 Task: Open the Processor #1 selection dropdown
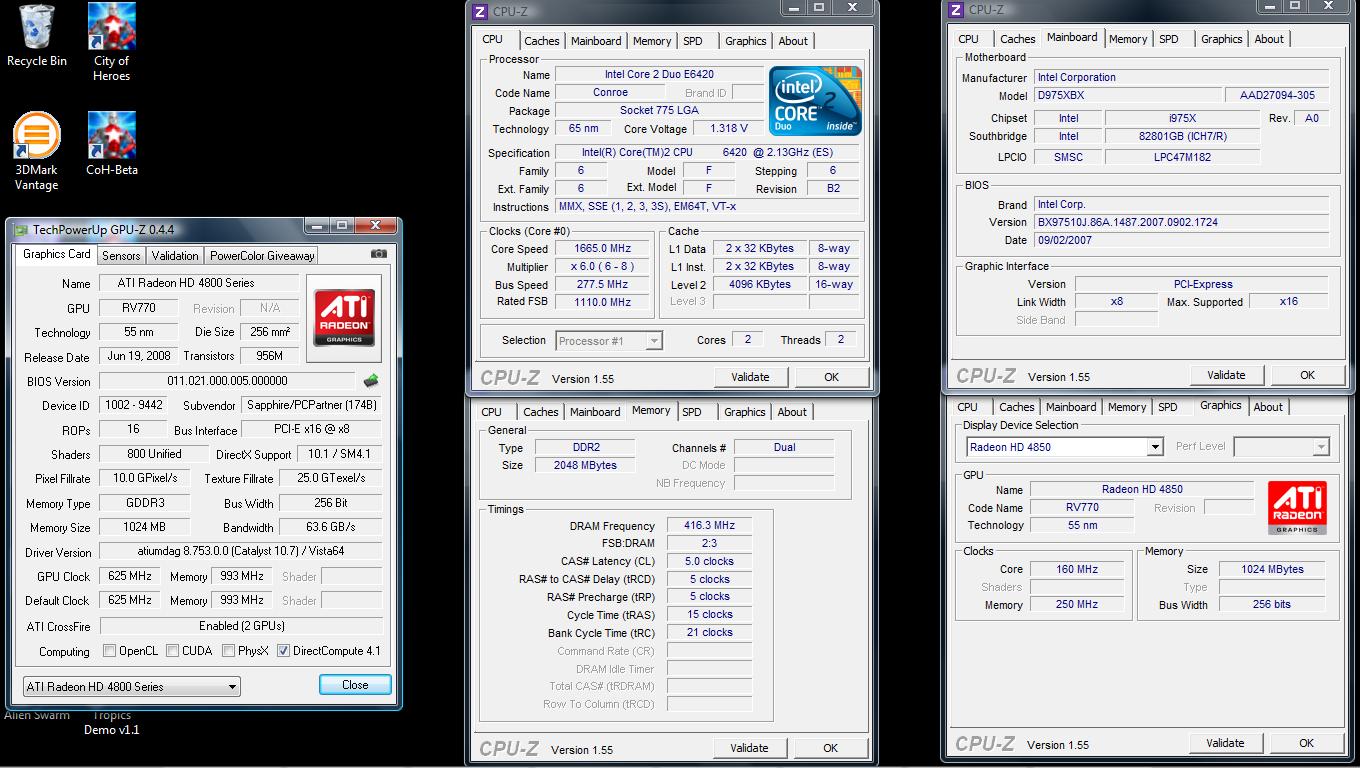coord(609,341)
